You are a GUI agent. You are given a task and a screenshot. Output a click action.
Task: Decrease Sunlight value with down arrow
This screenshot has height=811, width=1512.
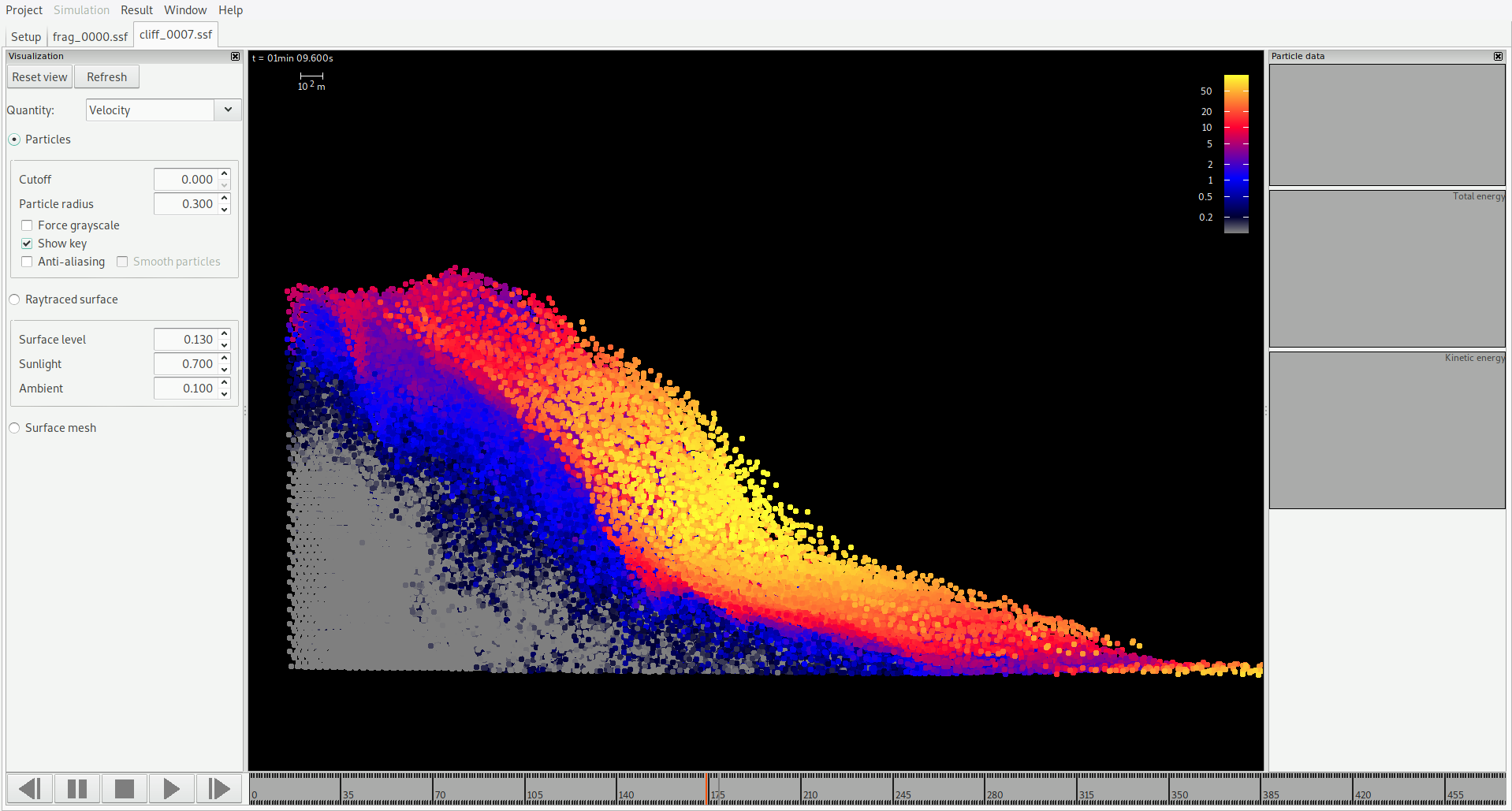tap(225, 369)
